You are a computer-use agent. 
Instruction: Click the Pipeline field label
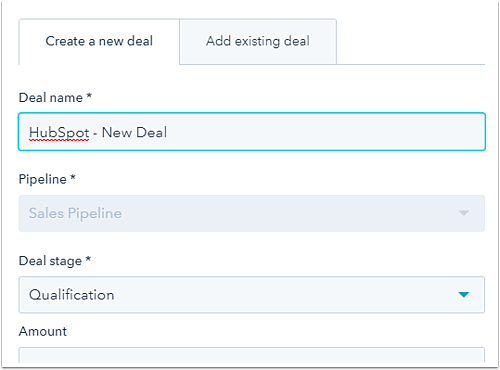pos(43,179)
